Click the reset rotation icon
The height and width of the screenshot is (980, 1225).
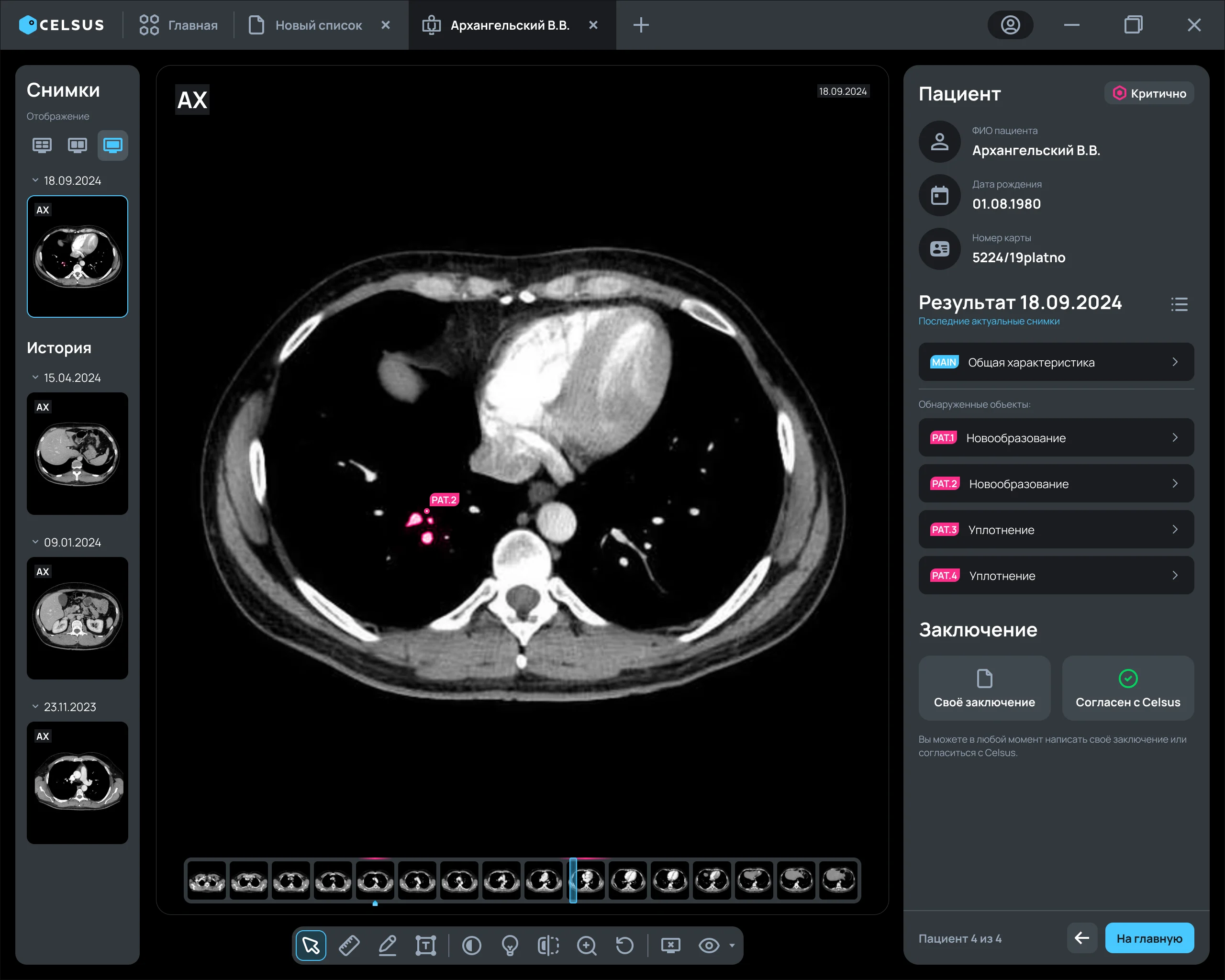coord(624,946)
